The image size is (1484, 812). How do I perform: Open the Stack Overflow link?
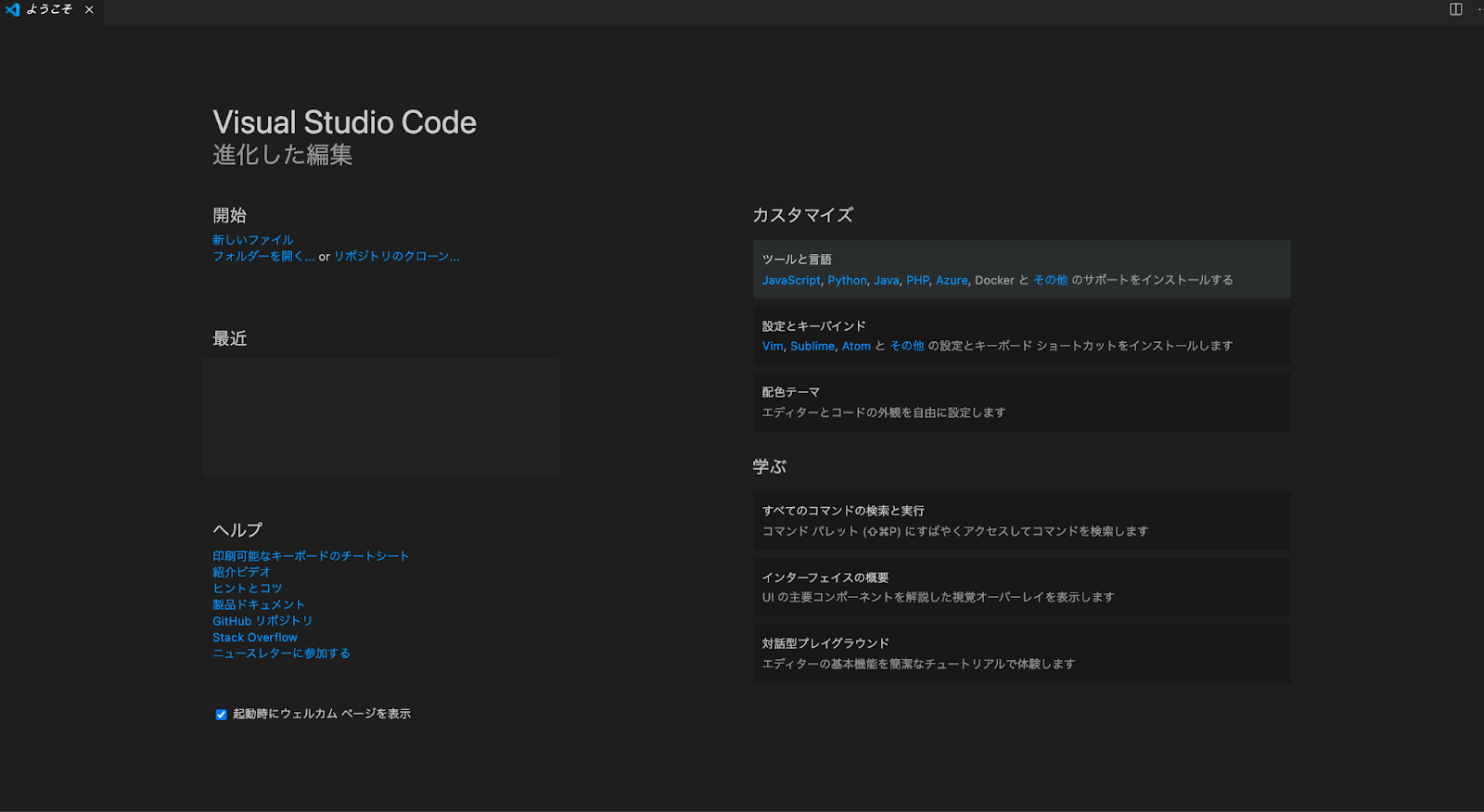pyautogui.click(x=255, y=638)
